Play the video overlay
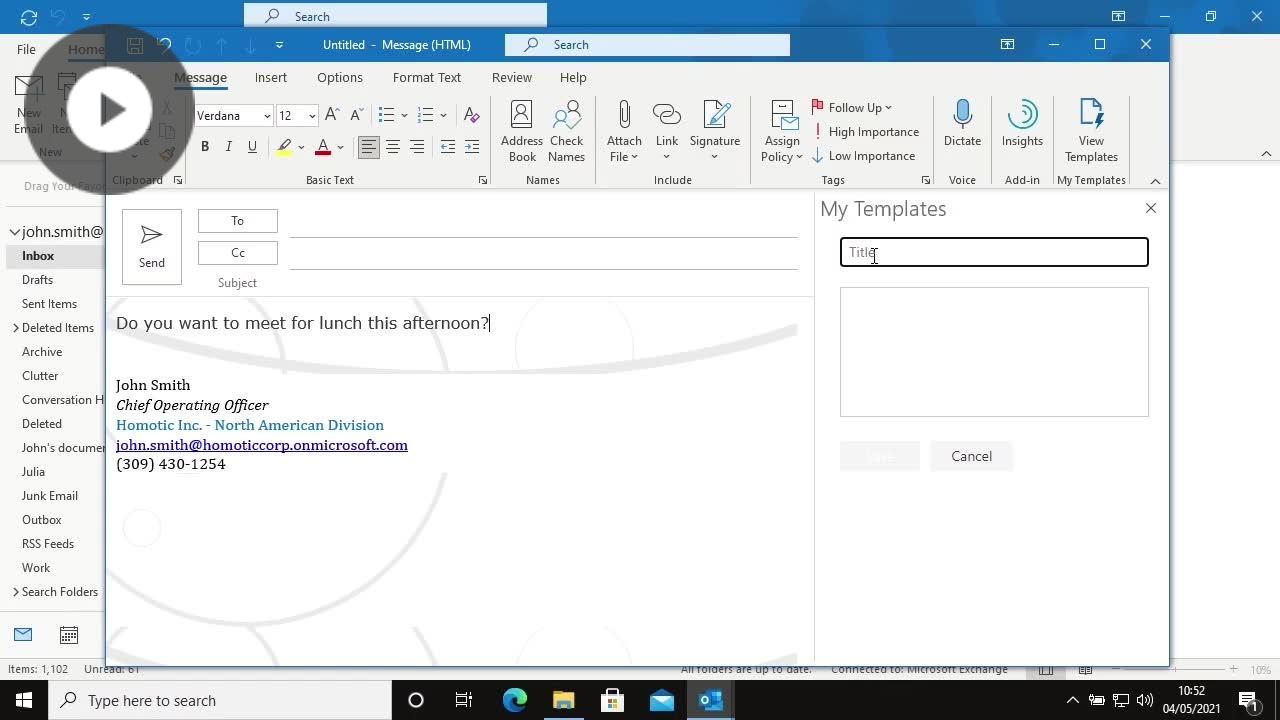 tap(109, 109)
